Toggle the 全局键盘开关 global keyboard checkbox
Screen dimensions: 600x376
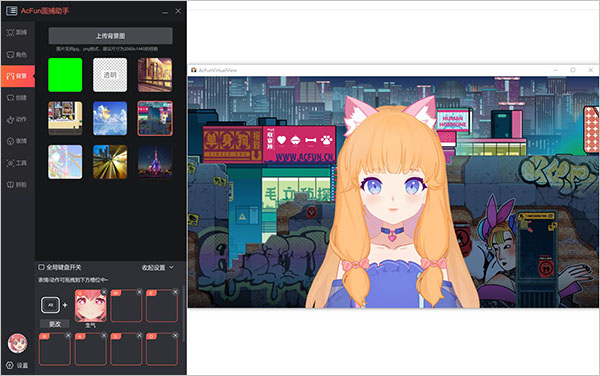pyautogui.click(x=41, y=267)
